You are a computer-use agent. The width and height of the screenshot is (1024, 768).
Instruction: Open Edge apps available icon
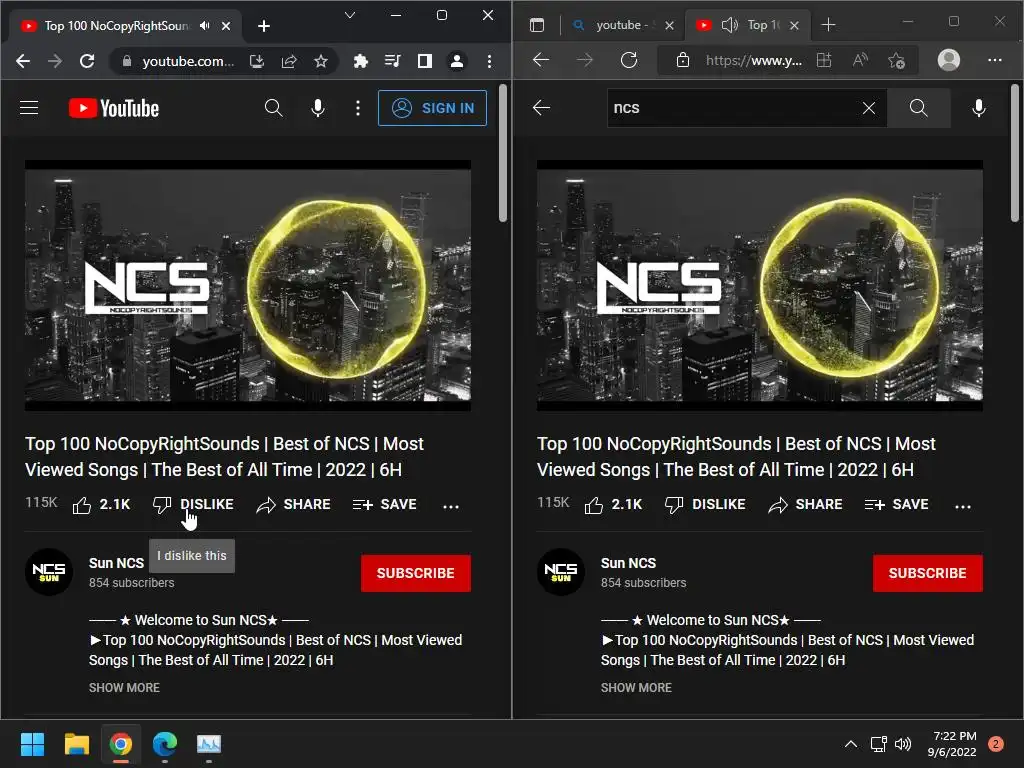tap(825, 60)
